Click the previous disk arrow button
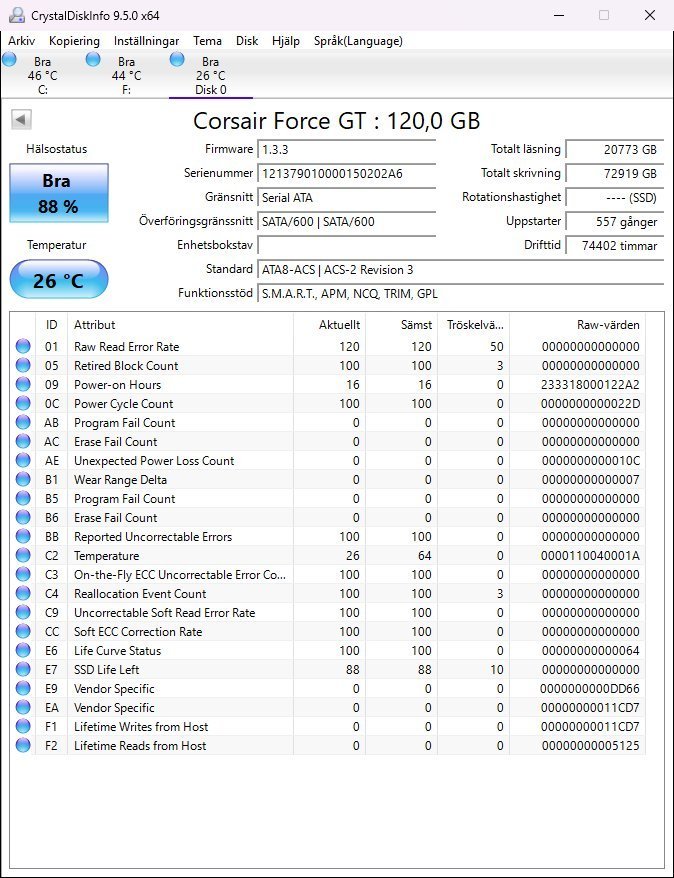This screenshot has height=878, width=674. [21, 120]
